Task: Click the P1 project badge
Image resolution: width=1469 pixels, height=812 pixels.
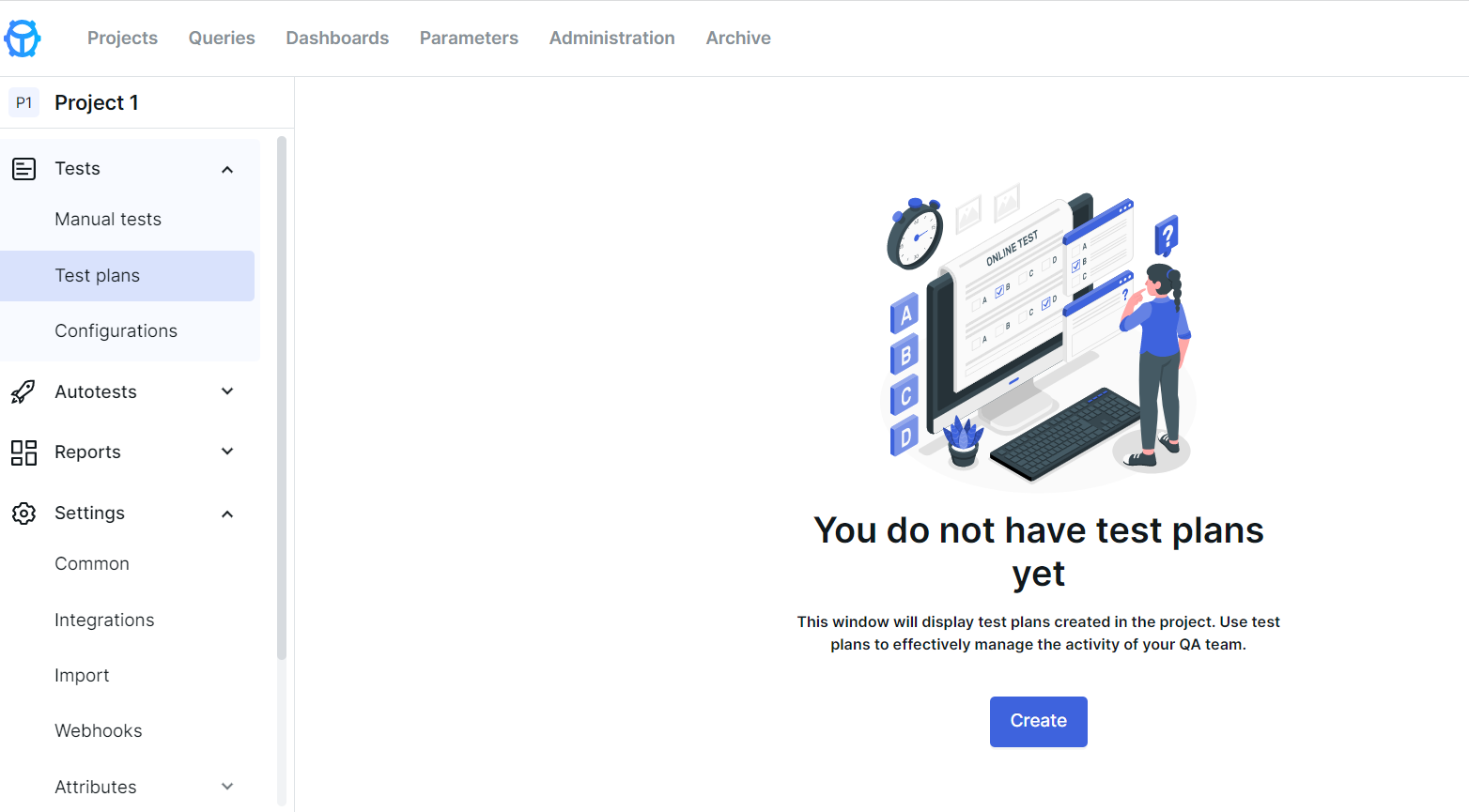Action: (x=24, y=102)
